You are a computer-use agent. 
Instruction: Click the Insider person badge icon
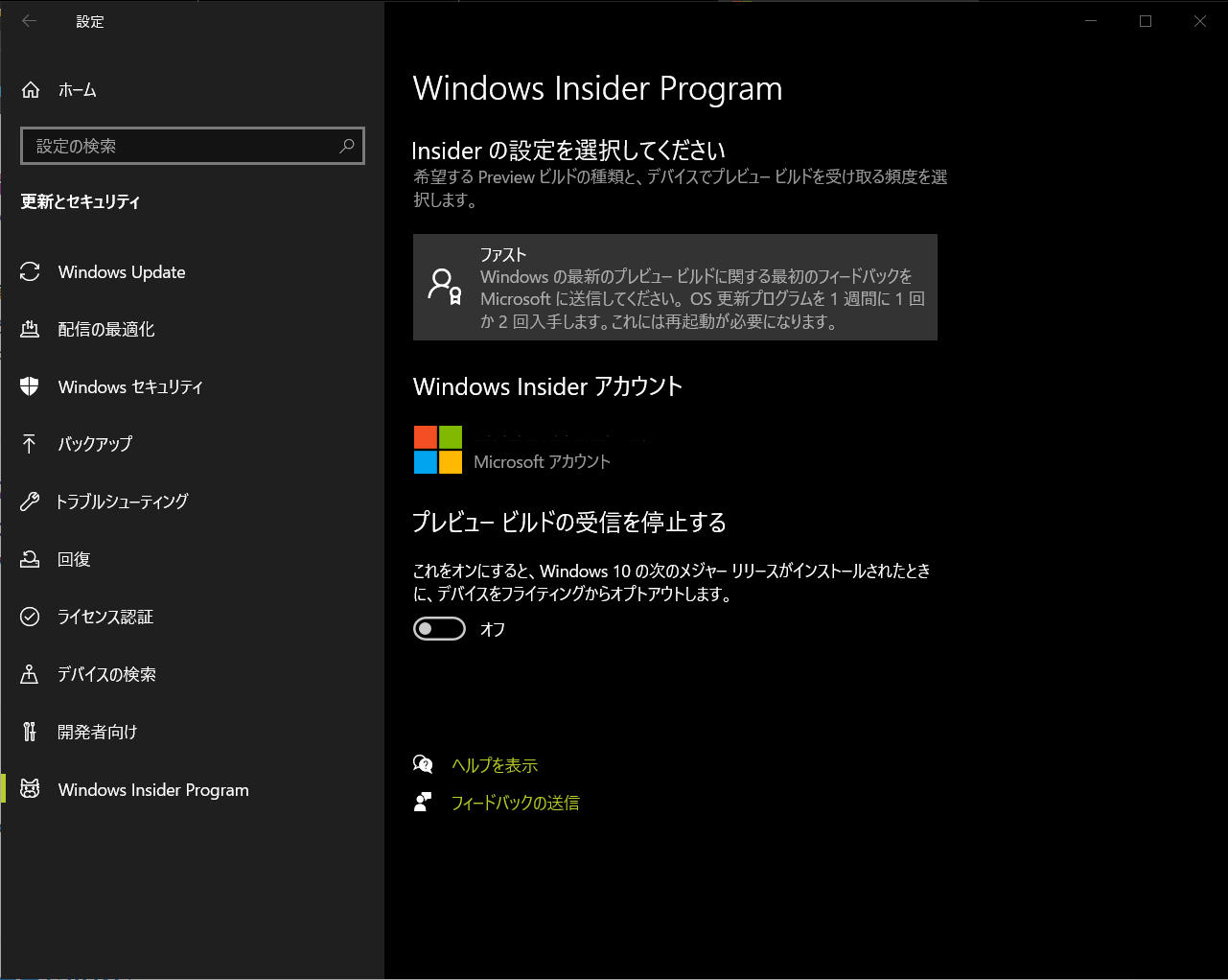click(x=445, y=287)
